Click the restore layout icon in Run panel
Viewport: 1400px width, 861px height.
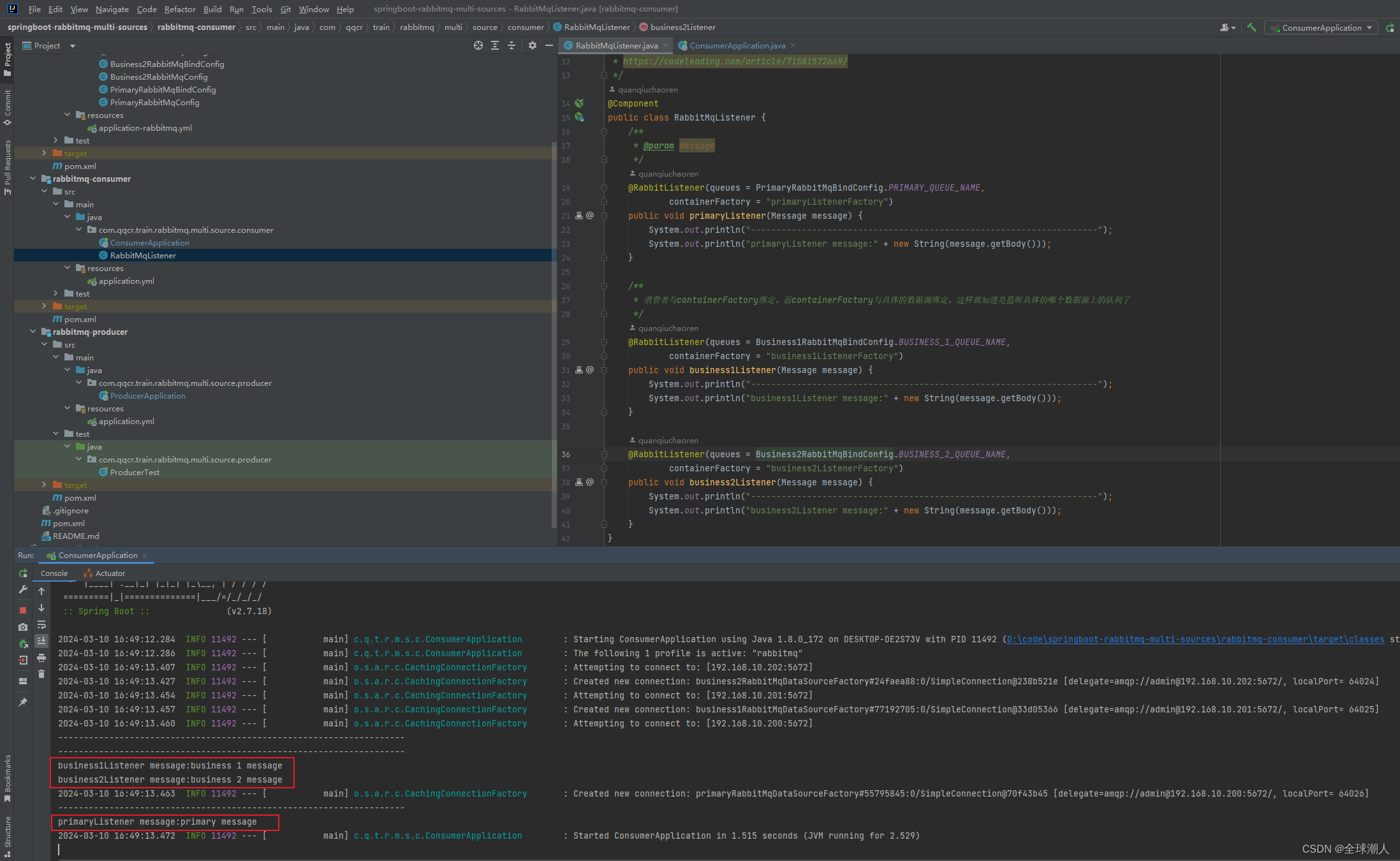[23, 681]
